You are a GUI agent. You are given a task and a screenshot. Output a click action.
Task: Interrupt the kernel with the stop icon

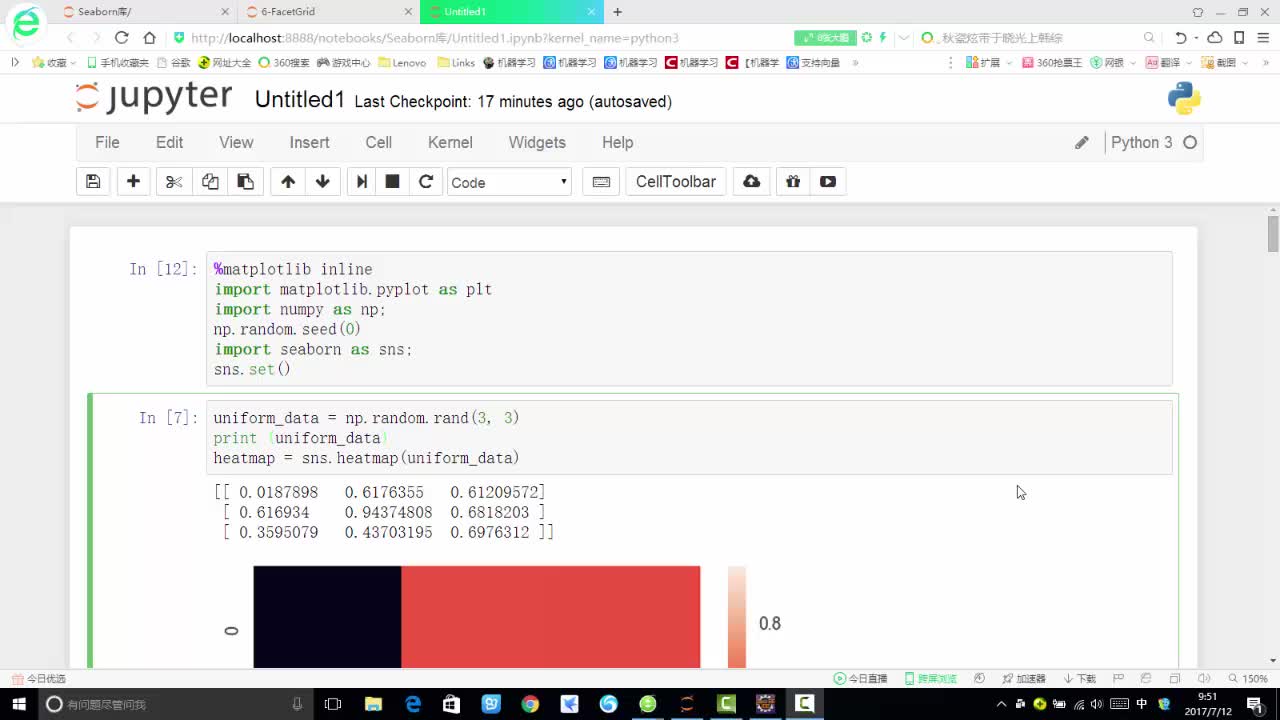[x=393, y=182]
